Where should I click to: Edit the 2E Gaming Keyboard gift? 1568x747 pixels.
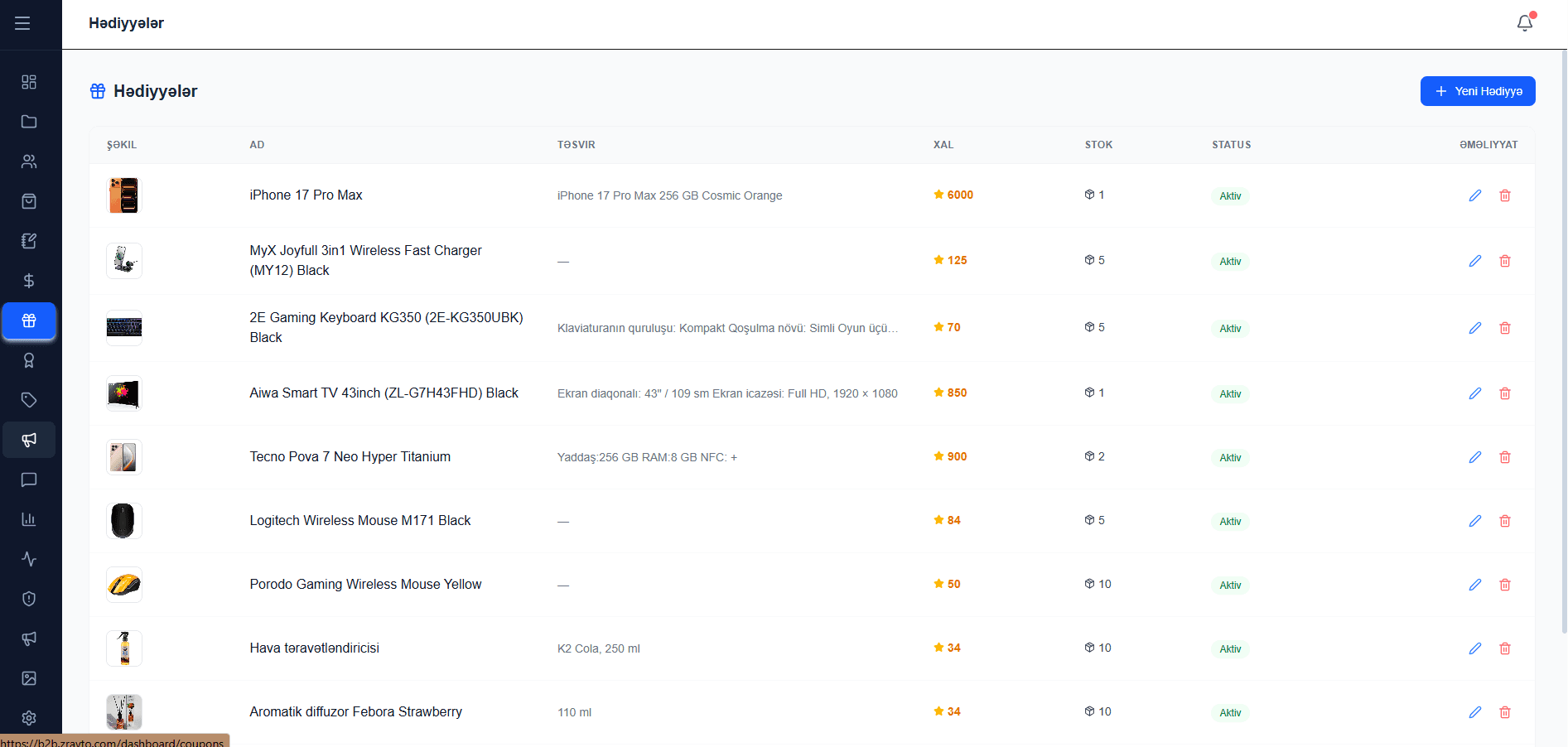tap(1475, 328)
